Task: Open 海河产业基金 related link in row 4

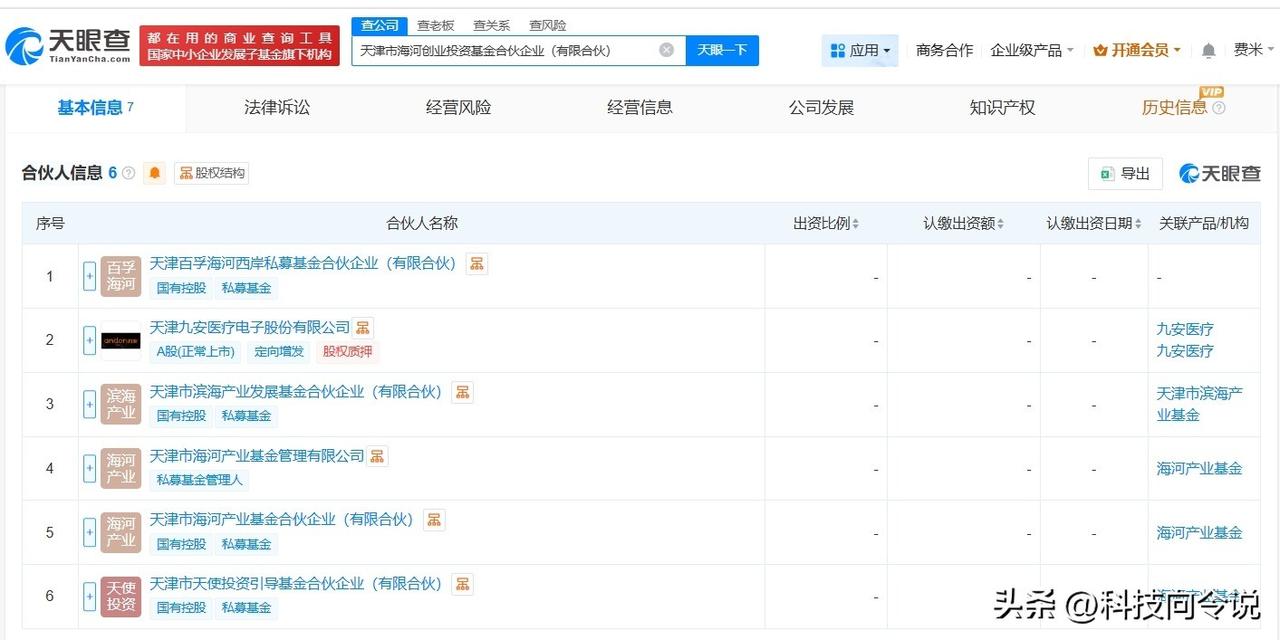Action: 1199,468
